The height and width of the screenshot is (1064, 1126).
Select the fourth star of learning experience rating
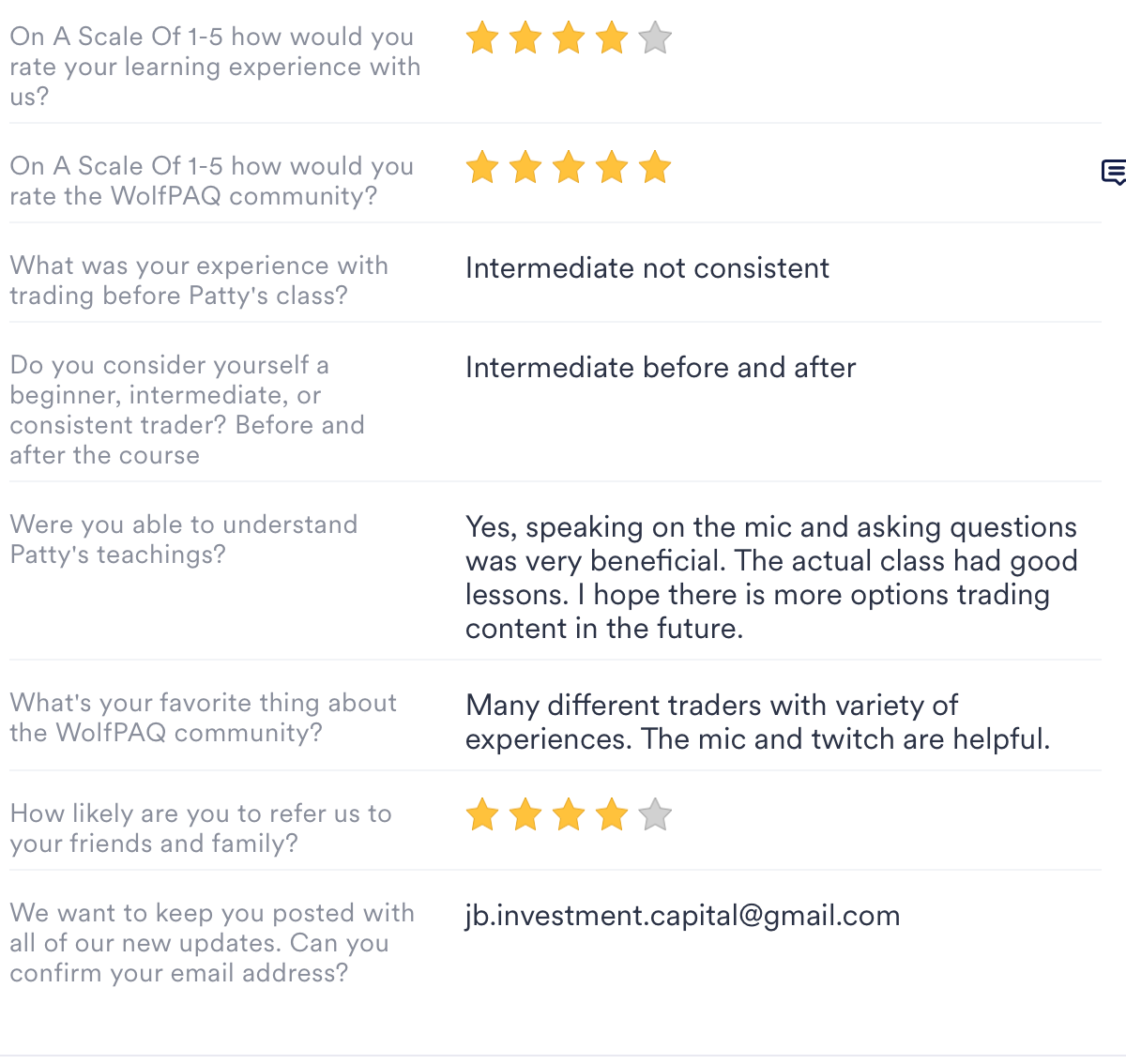(612, 38)
